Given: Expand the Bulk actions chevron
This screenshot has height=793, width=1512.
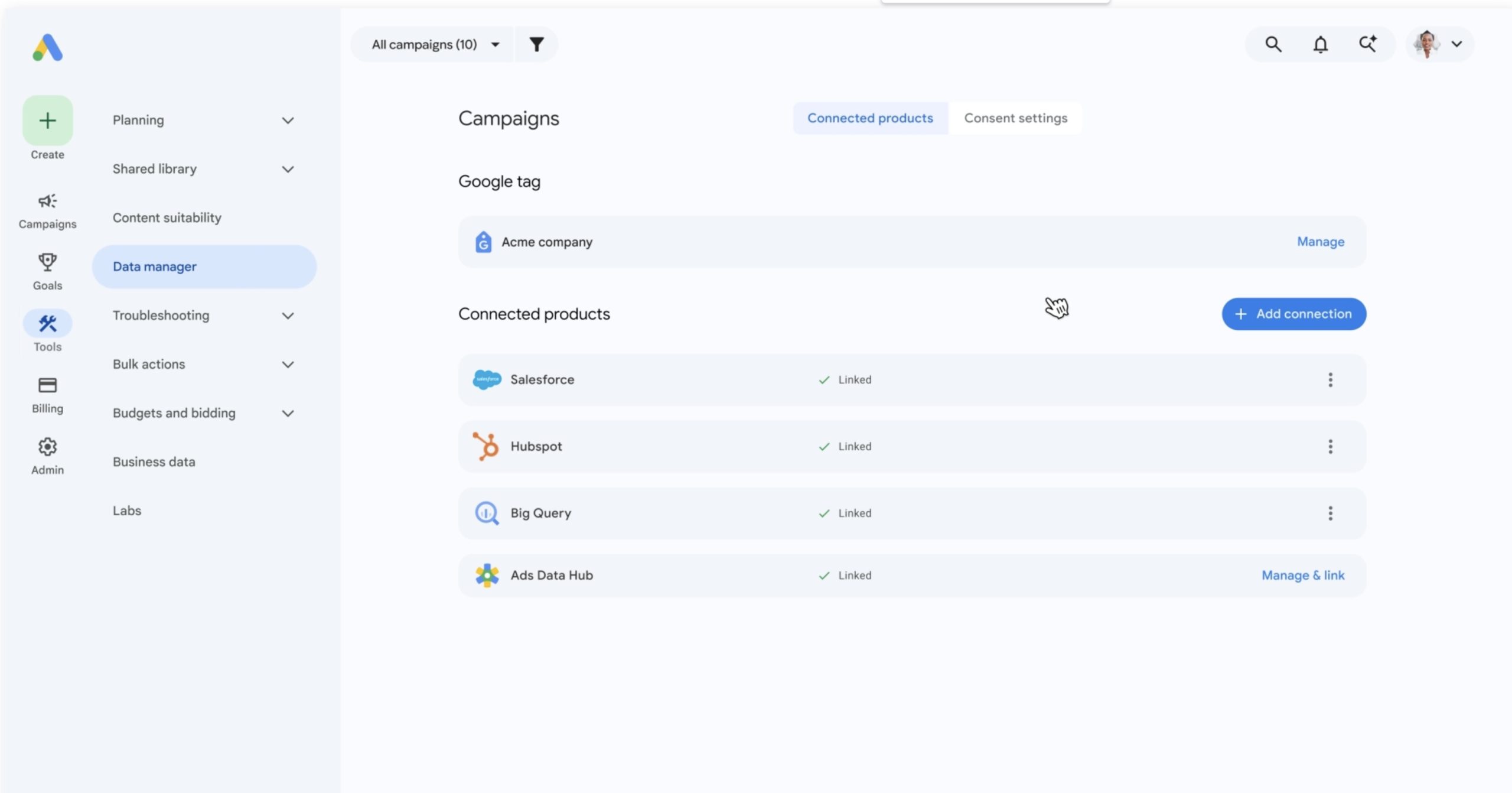Looking at the screenshot, I should pos(288,365).
